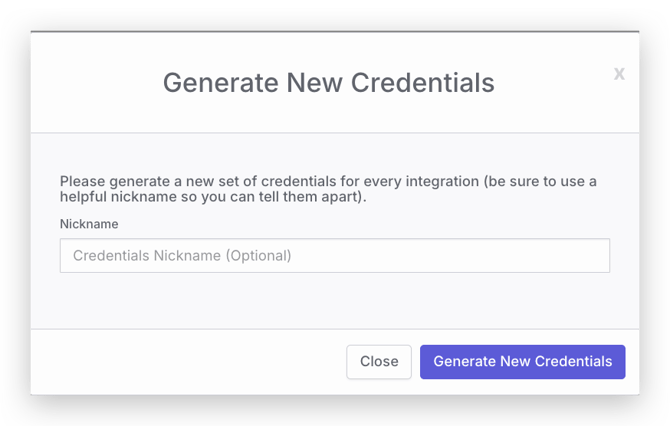The image size is (670, 426).
Task: Click the word Credentials in the heading
Action: click(423, 82)
